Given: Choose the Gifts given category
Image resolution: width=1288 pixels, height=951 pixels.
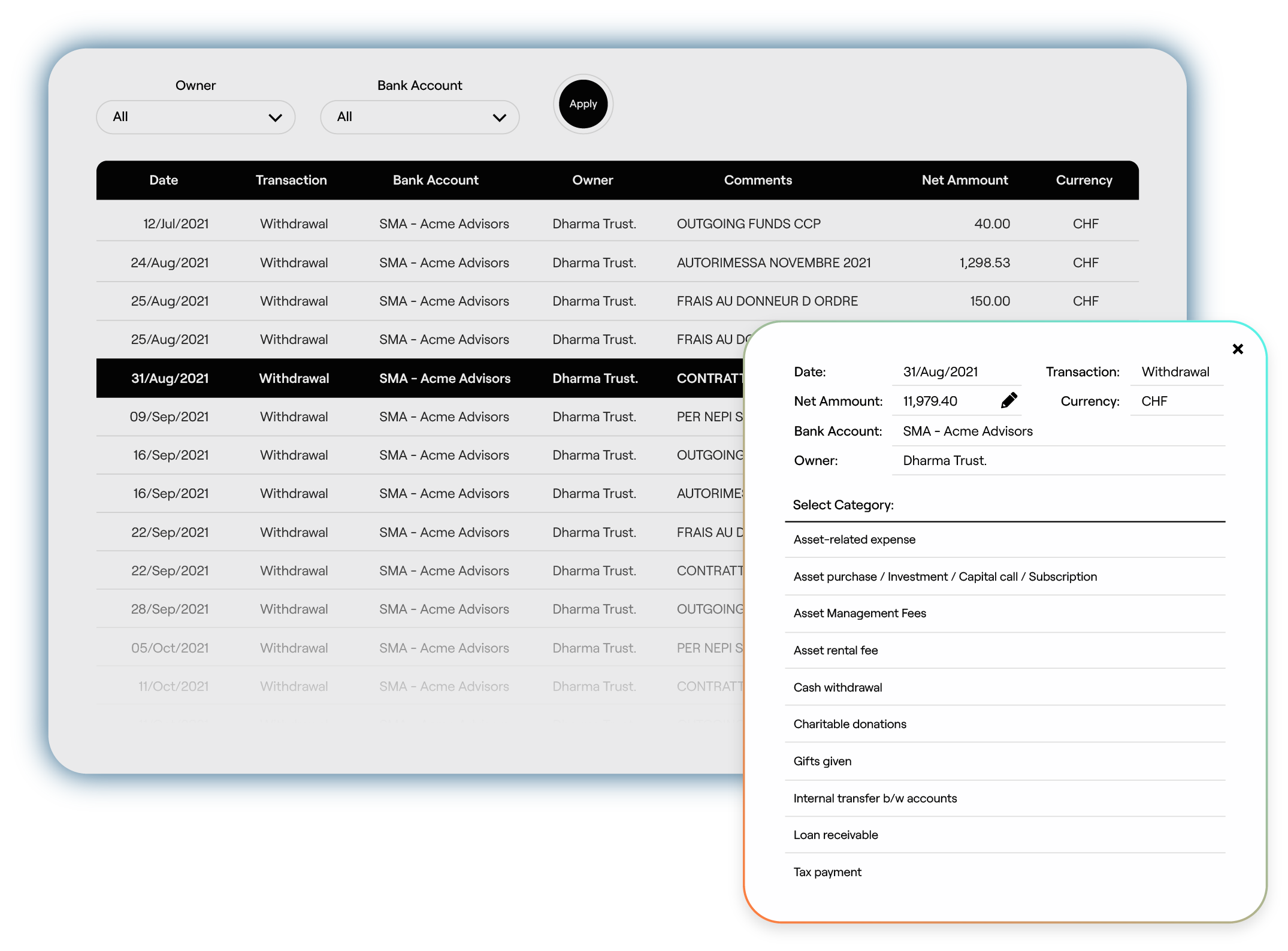Looking at the screenshot, I should coord(822,761).
